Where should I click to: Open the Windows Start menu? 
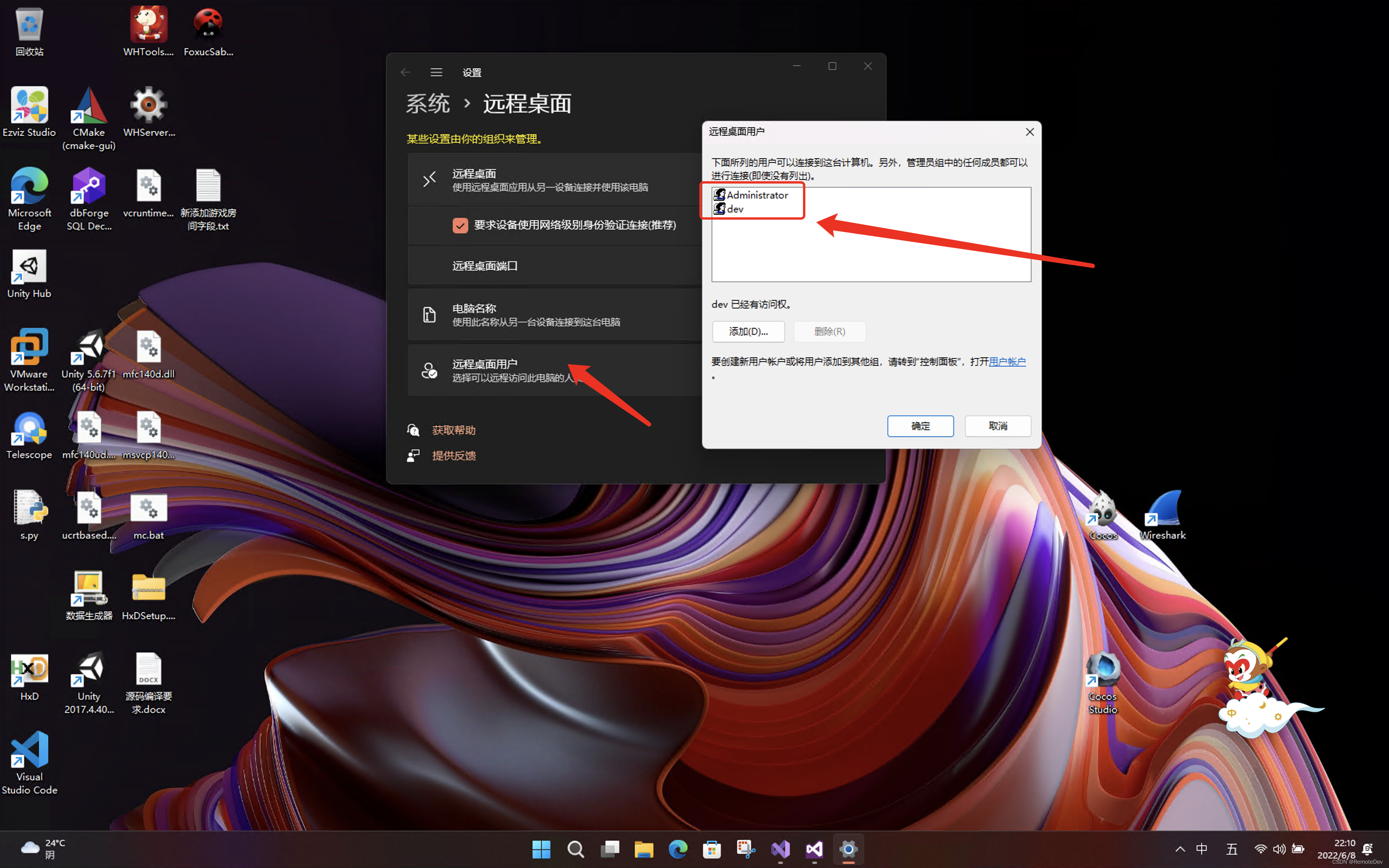coord(541,849)
